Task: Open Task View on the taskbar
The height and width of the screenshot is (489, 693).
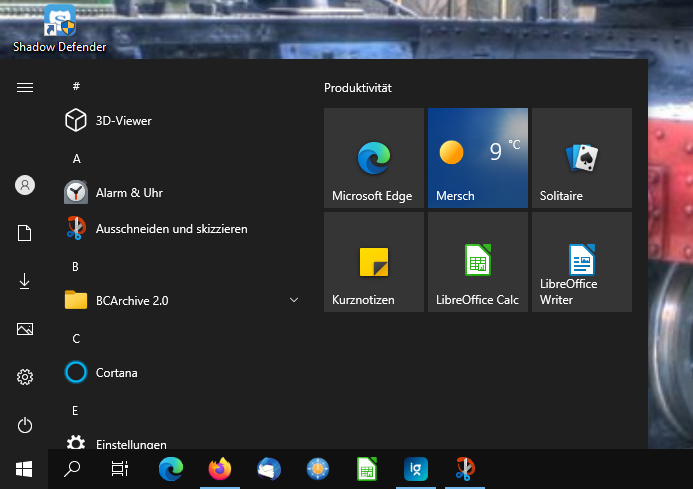Action: tap(120, 469)
